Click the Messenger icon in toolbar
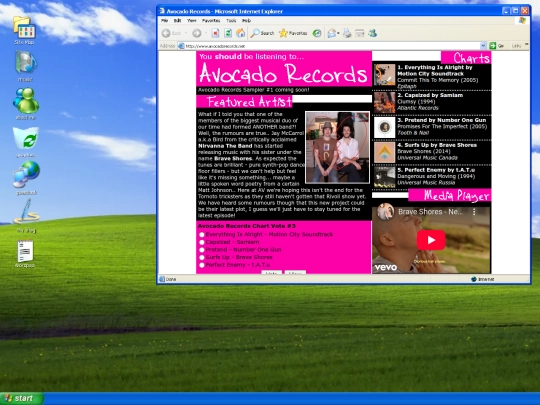The image size is (540, 405). 372,33
